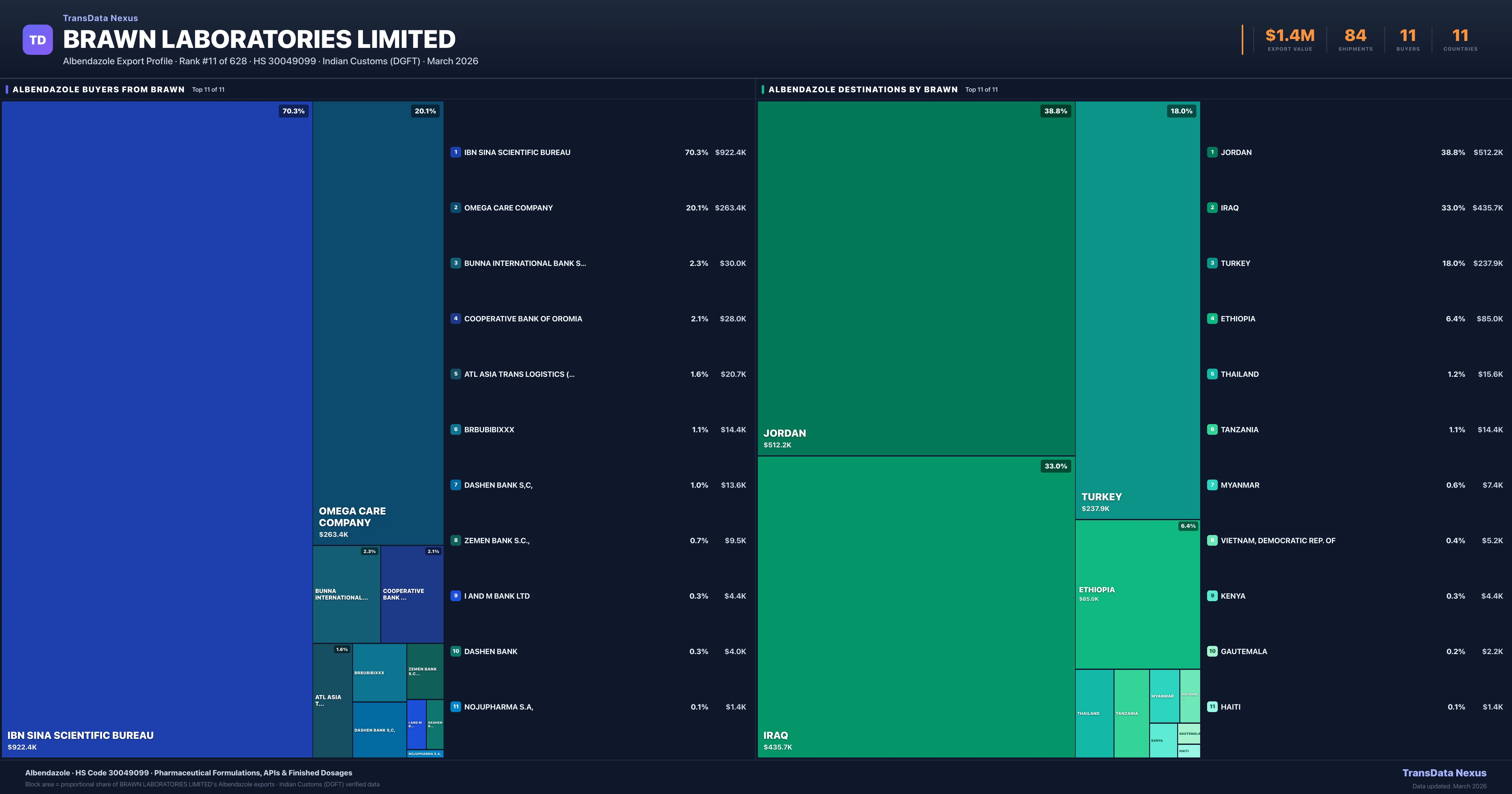
Task: Select the IRAQ treemap block
Action: click(x=916, y=606)
